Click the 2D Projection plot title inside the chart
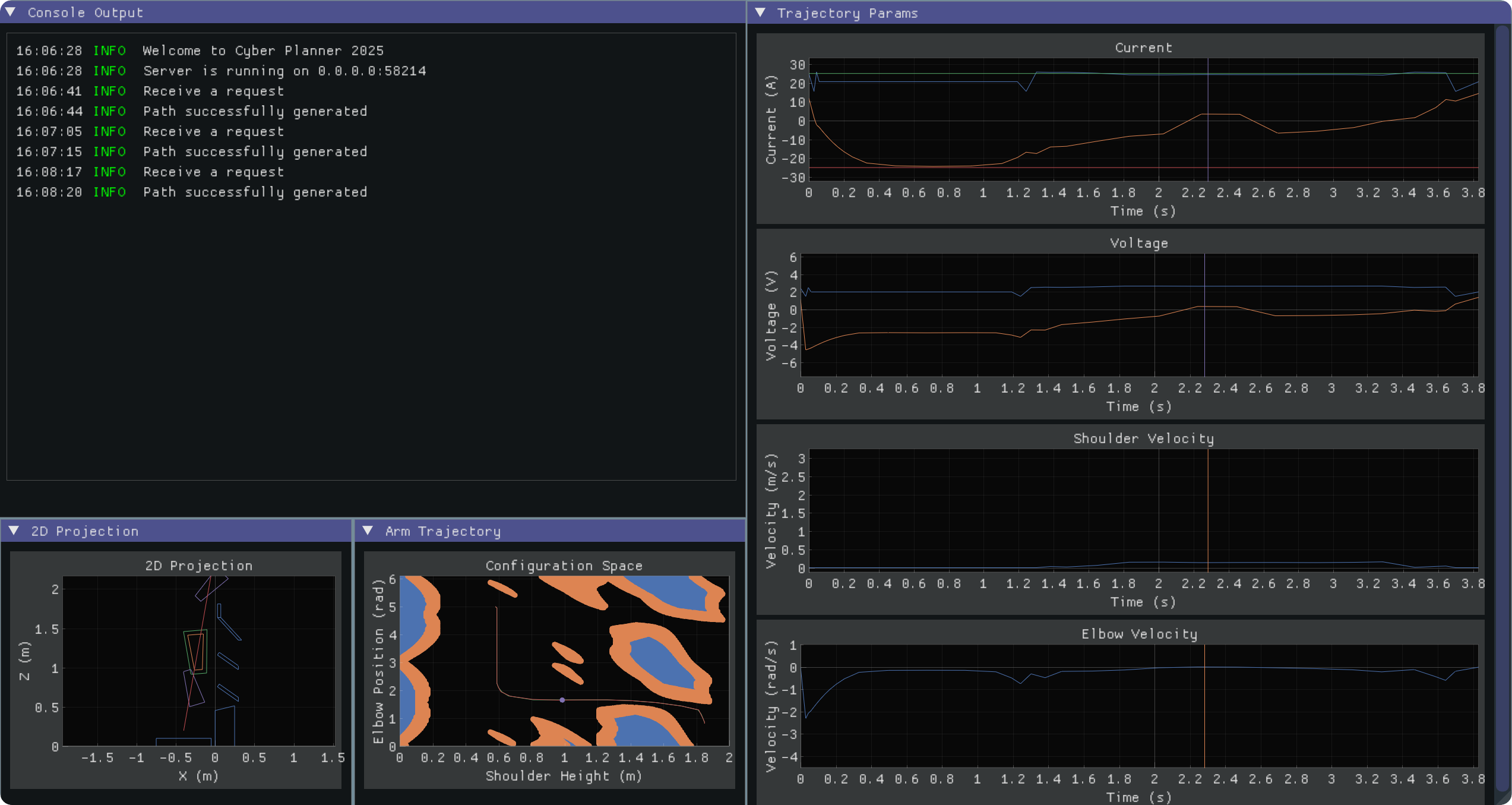1512x805 pixels. 199,566
